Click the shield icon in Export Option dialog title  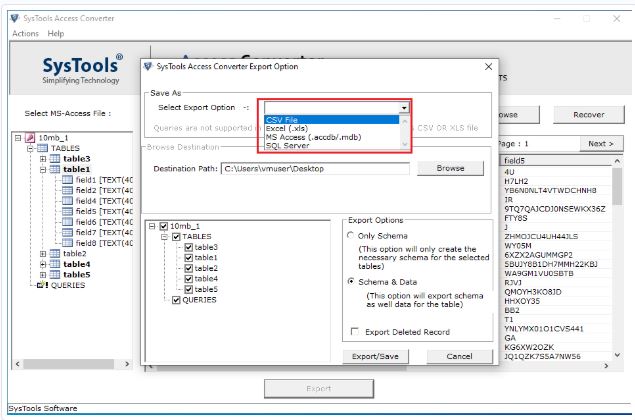(x=148, y=66)
